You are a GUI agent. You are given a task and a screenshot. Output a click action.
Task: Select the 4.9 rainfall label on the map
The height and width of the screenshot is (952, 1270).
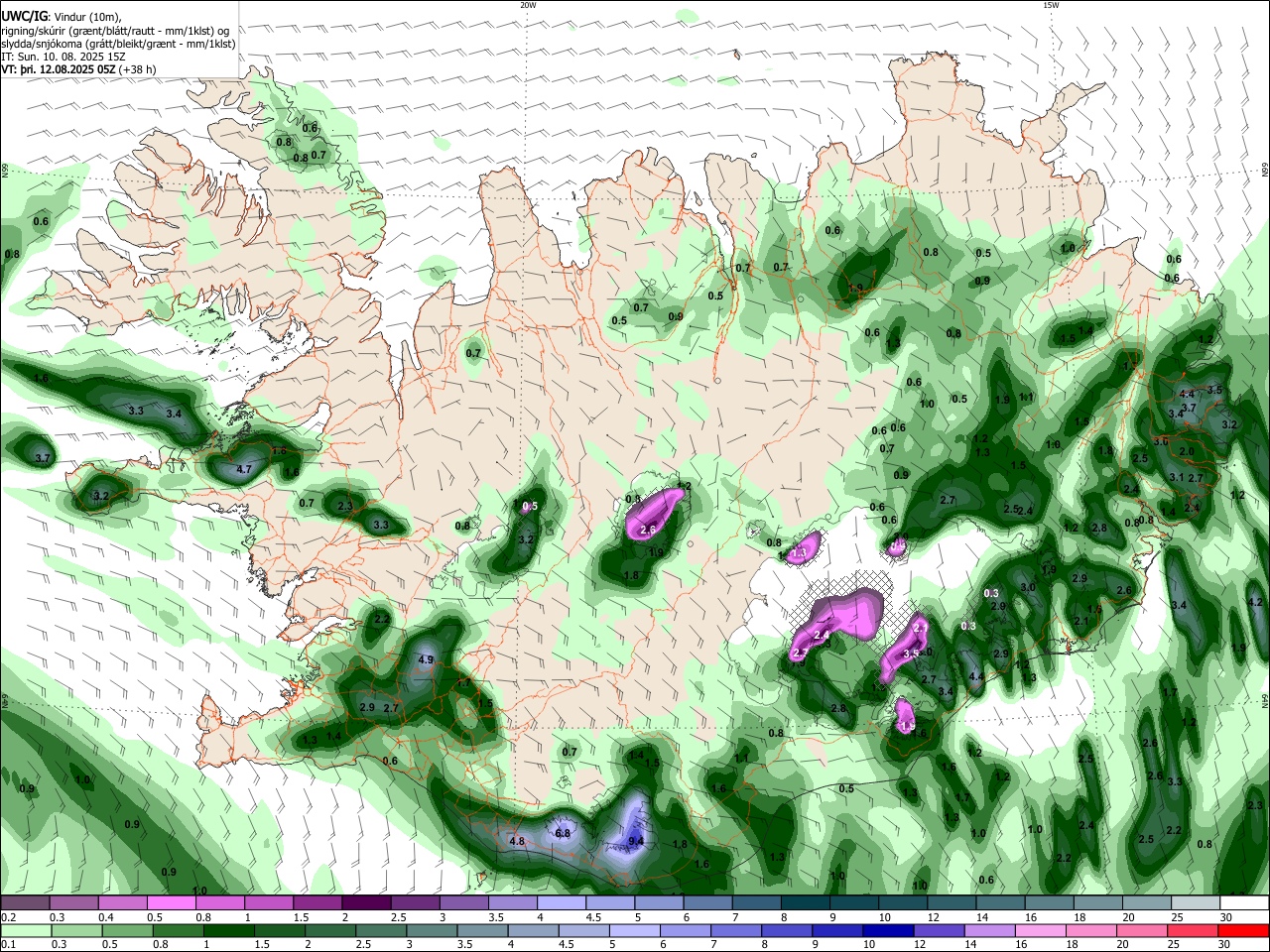point(427,659)
